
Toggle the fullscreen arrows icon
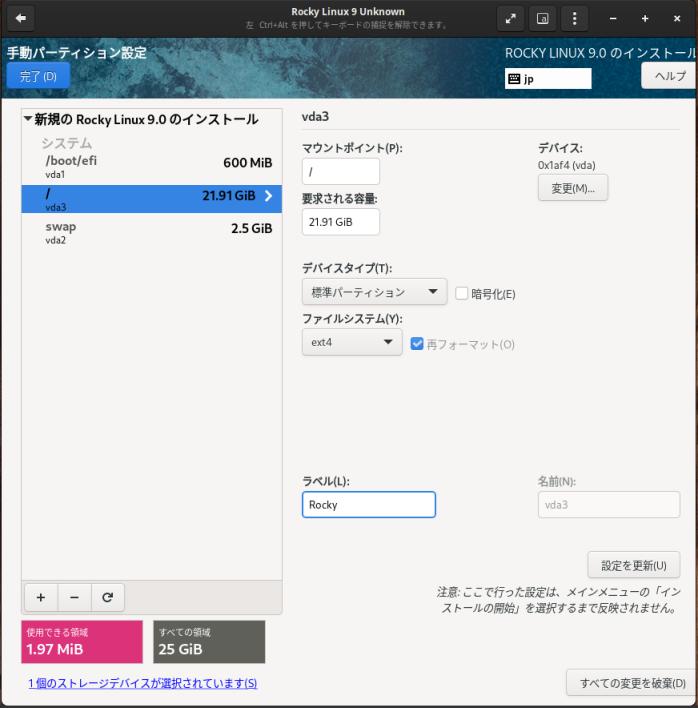511,19
